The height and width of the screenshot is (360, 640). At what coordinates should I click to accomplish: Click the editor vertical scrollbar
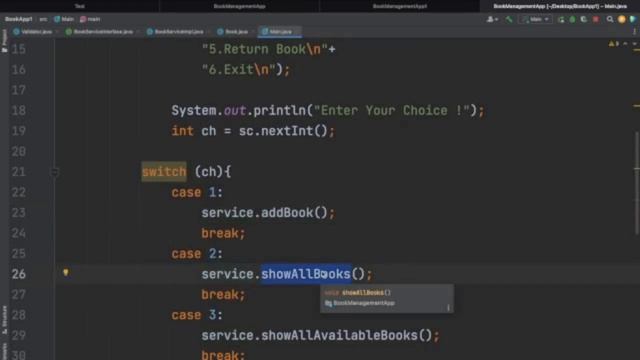tap(636, 183)
